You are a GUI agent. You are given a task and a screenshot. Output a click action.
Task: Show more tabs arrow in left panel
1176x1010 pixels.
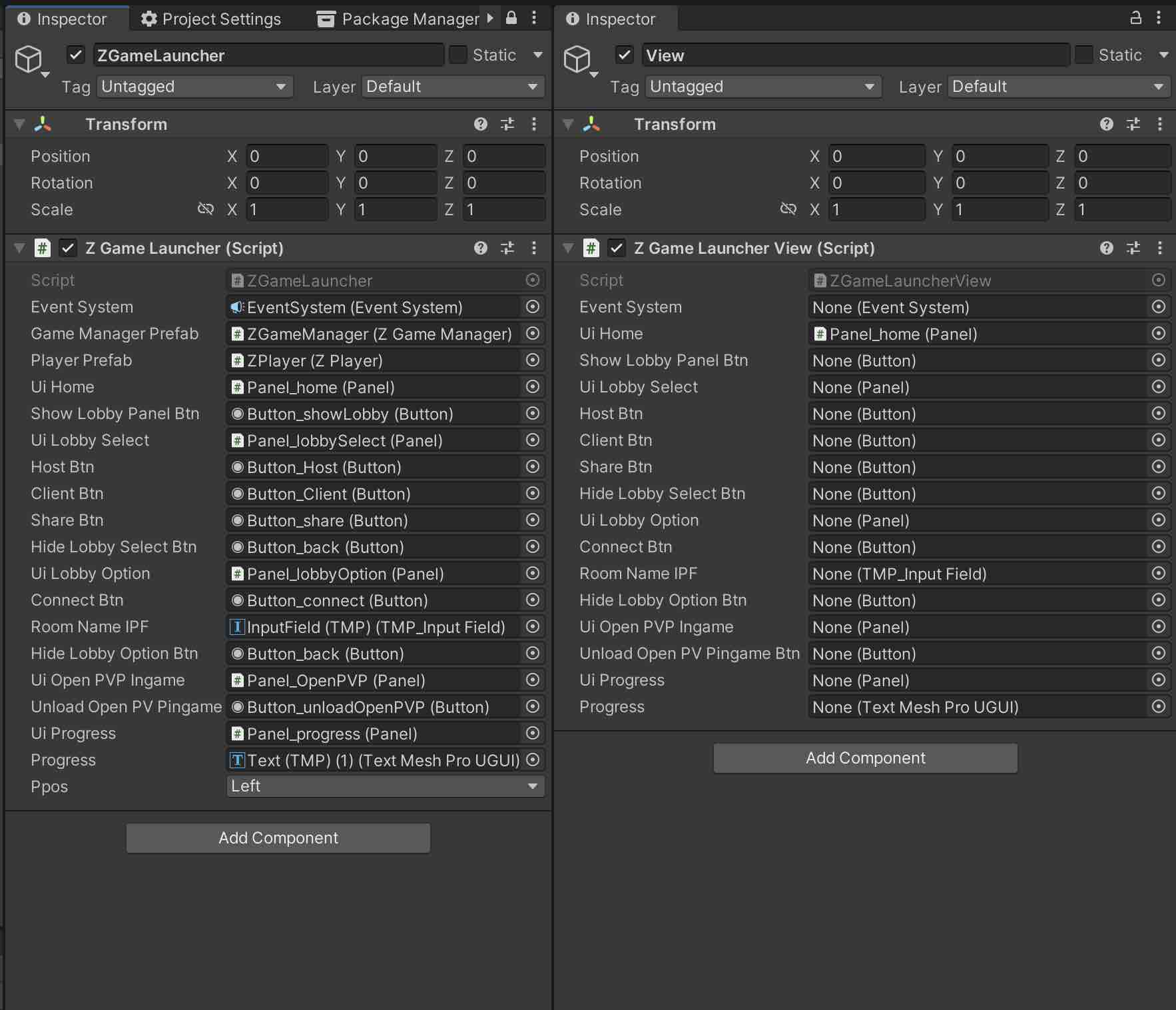coord(491,18)
